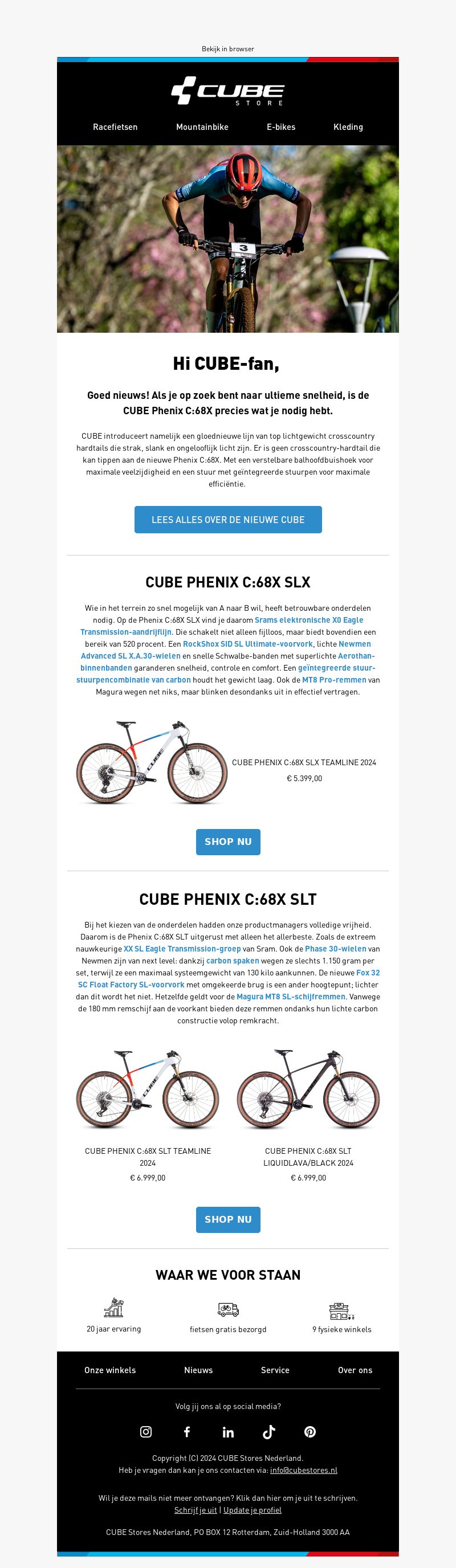Open the Racefietsen menu item

click(x=115, y=126)
